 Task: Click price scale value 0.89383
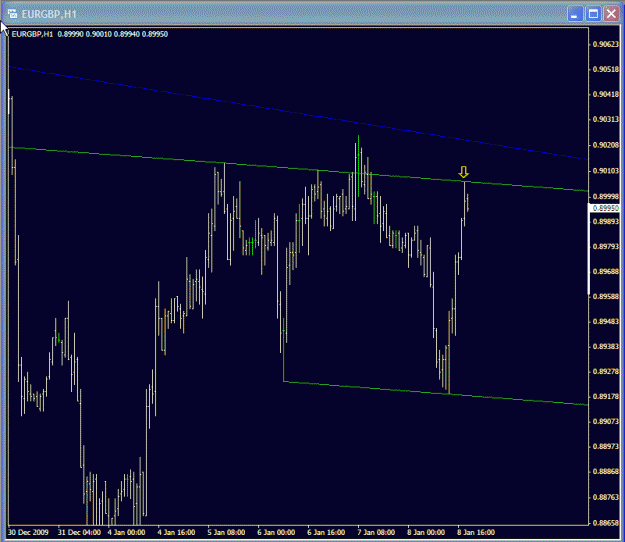pyautogui.click(x=605, y=347)
